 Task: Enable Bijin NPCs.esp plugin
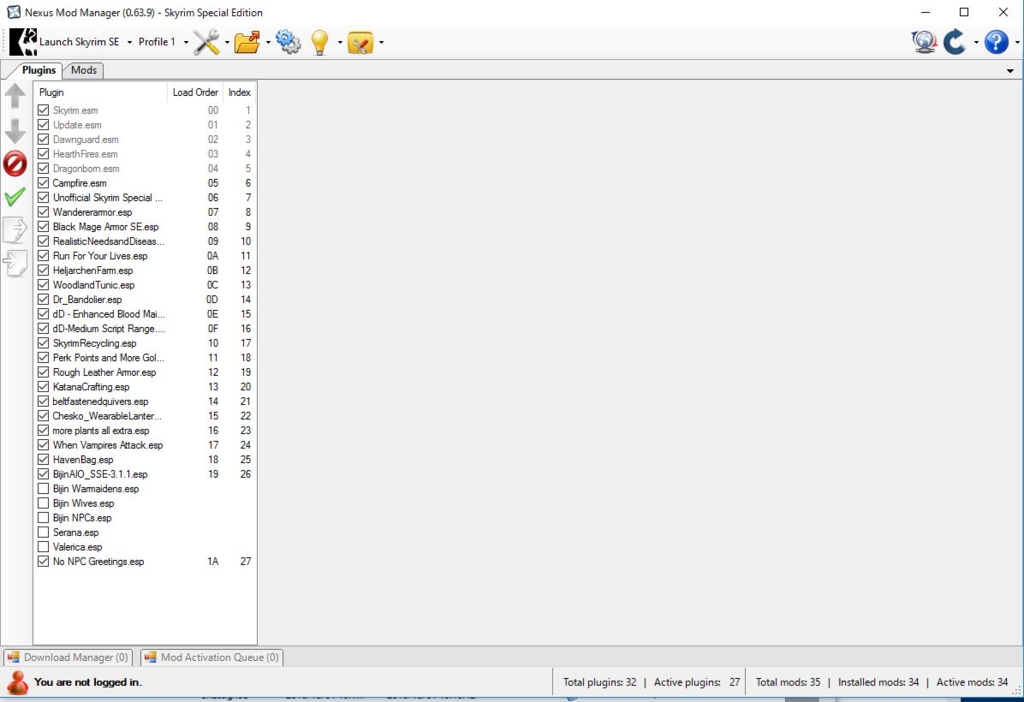pyautogui.click(x=43, y=518)
